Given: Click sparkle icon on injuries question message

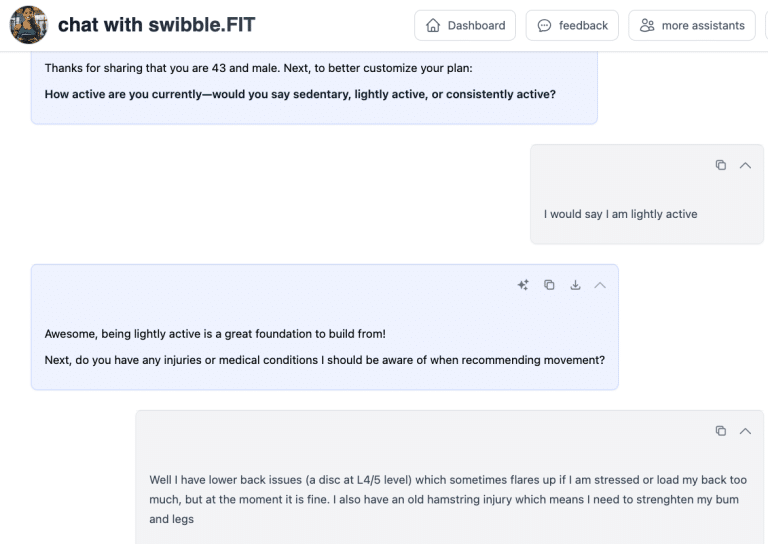Looking at the screenshot, I should click(x=523, y=285).
